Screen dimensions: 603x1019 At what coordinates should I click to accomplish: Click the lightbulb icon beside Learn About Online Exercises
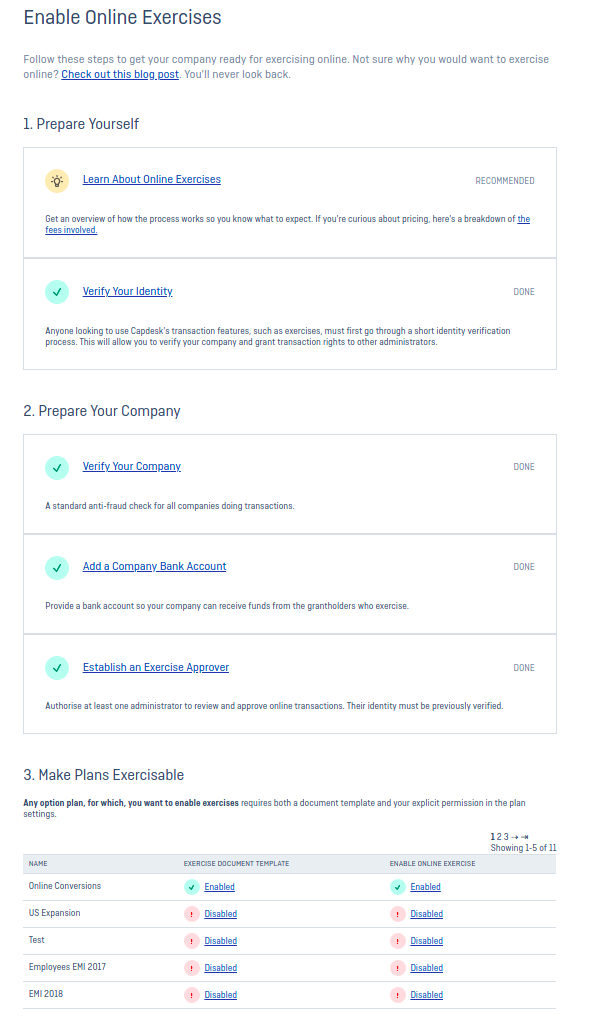pyautogui.click(x=57, y=181)
